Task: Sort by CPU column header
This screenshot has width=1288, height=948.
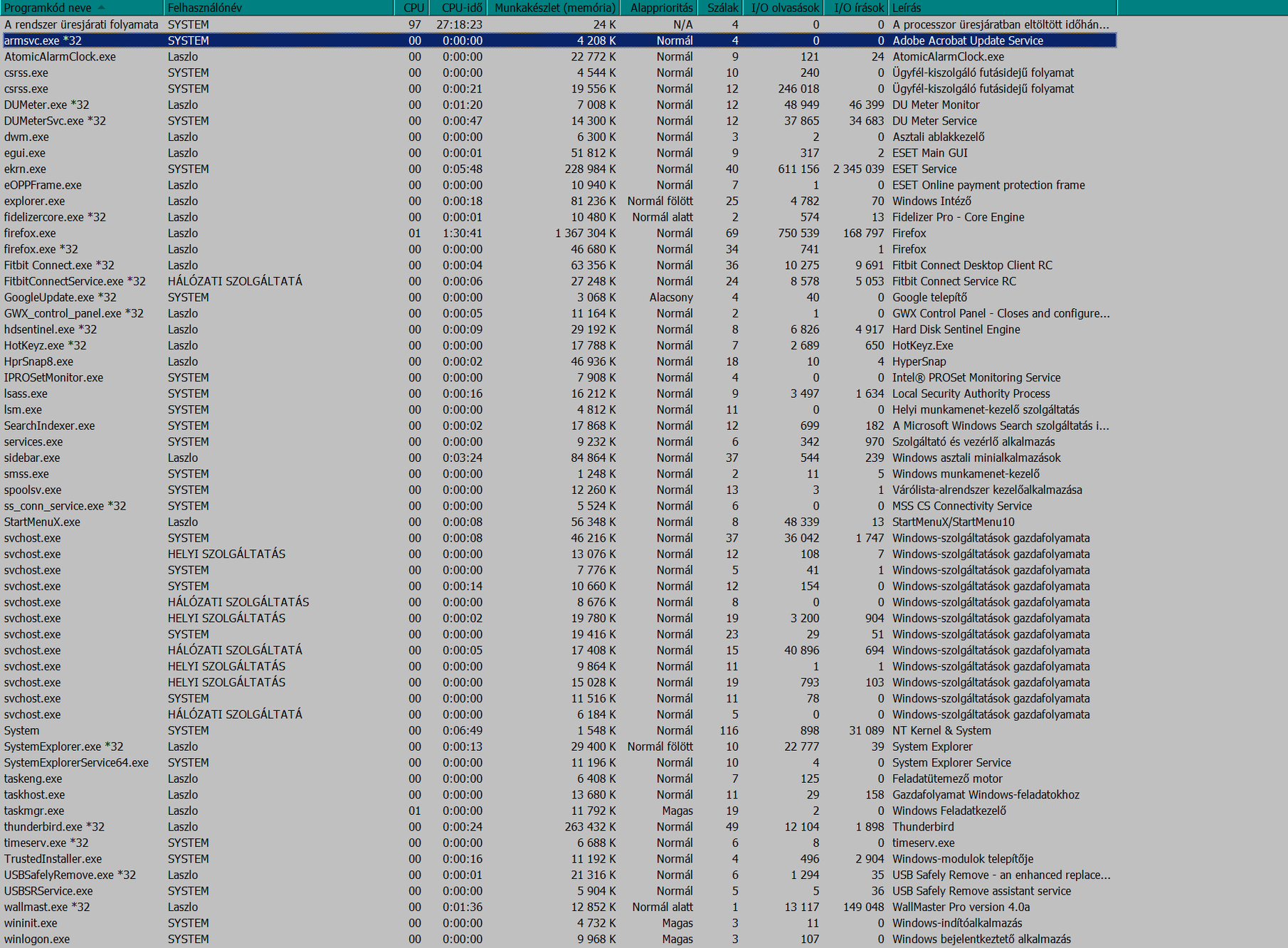Action: click(411, 8)
